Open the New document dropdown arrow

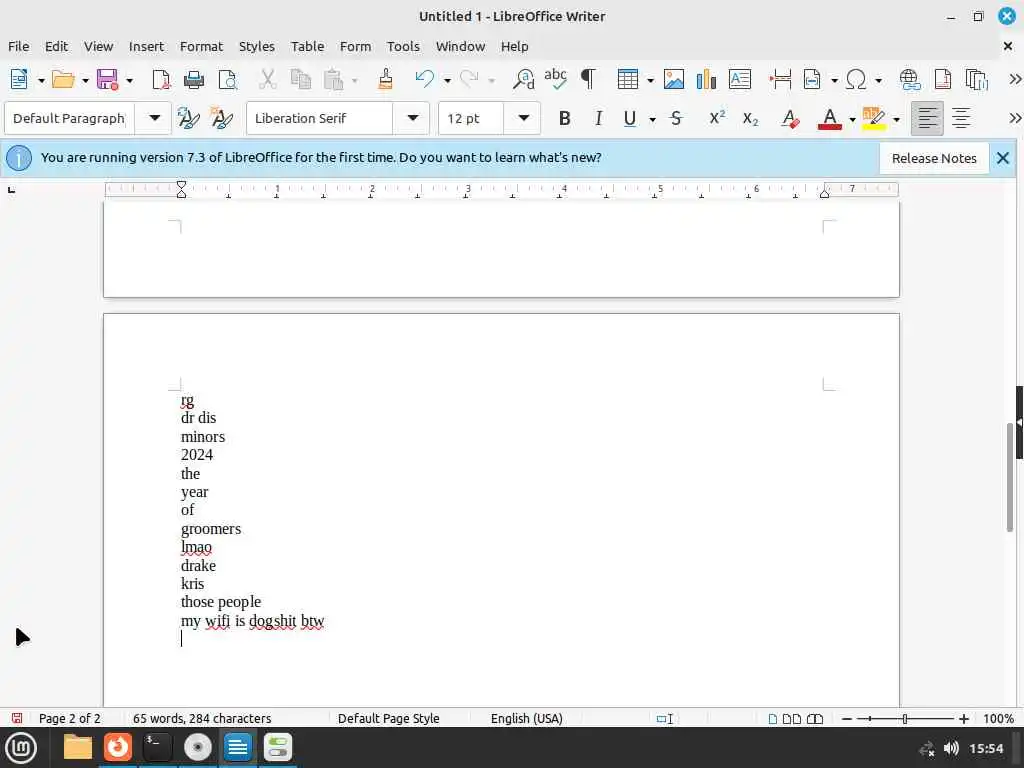click(x=41, y=81)
